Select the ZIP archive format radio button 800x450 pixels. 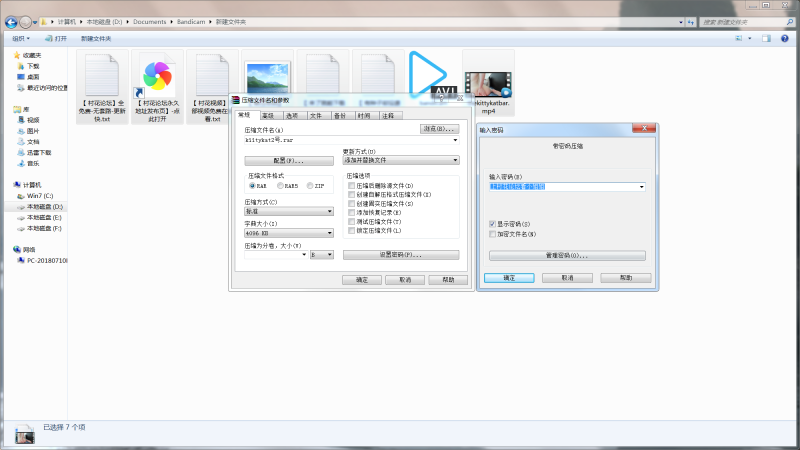[x=310, y=186]
